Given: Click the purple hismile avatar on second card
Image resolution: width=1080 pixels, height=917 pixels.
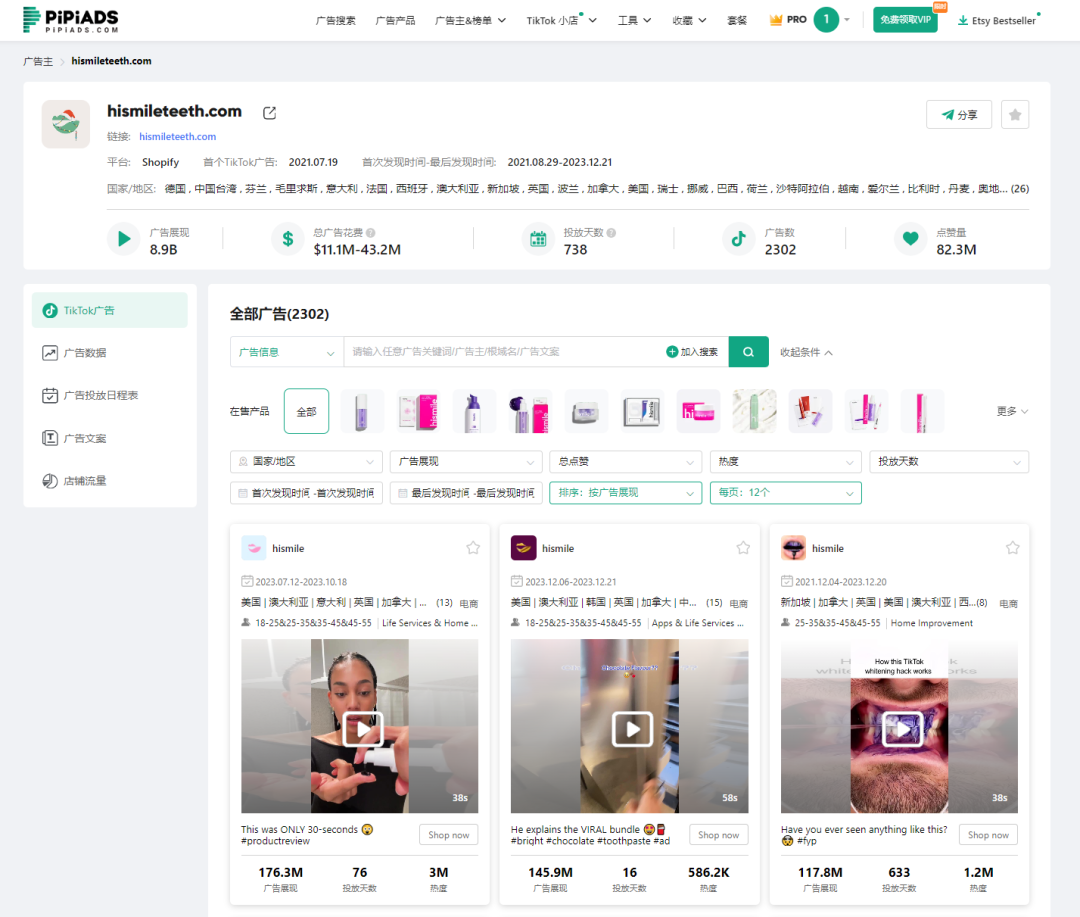Looking at the screenshot, I should click(523, 548).
